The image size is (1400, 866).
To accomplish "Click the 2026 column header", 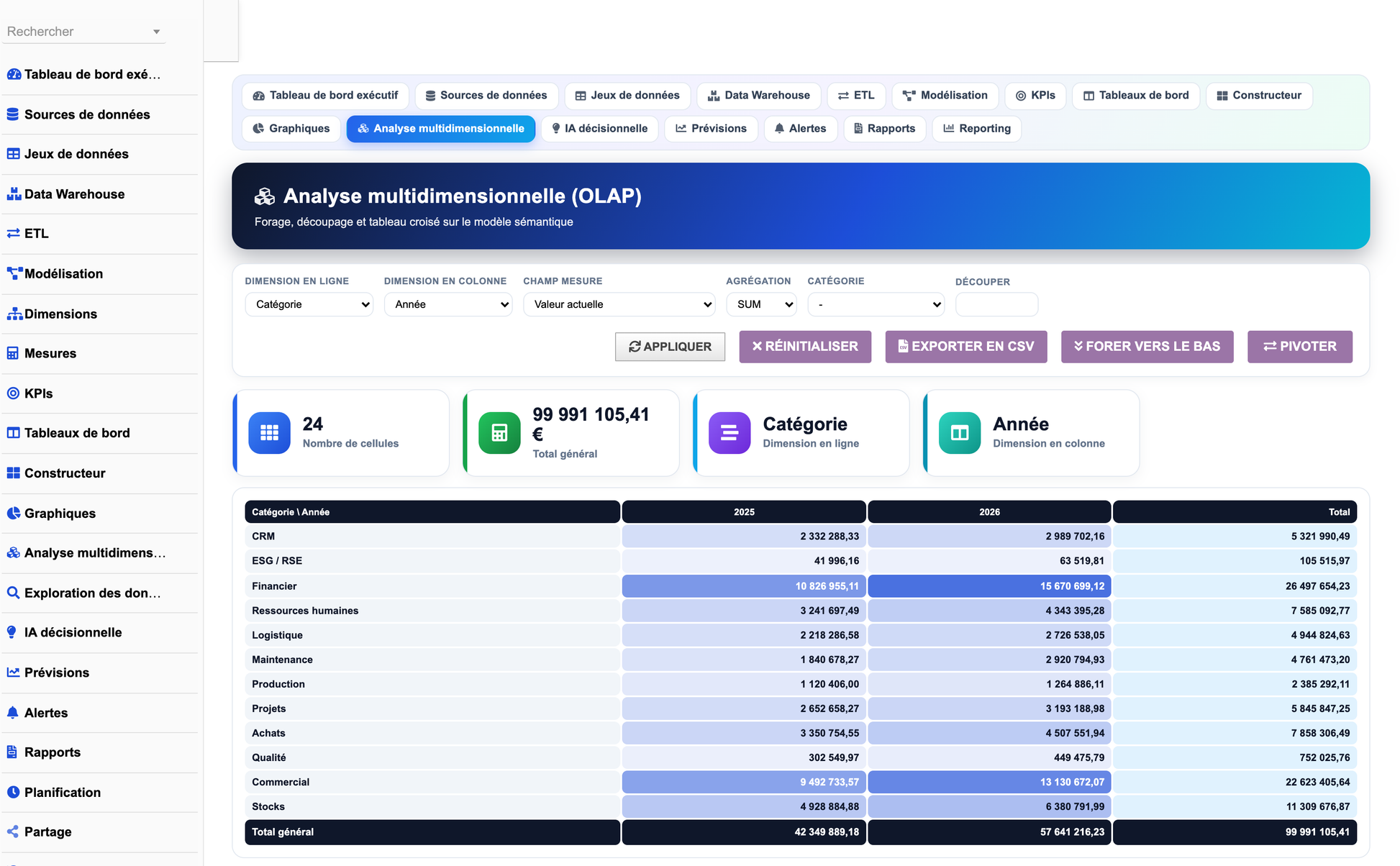I will pos(989,511).
